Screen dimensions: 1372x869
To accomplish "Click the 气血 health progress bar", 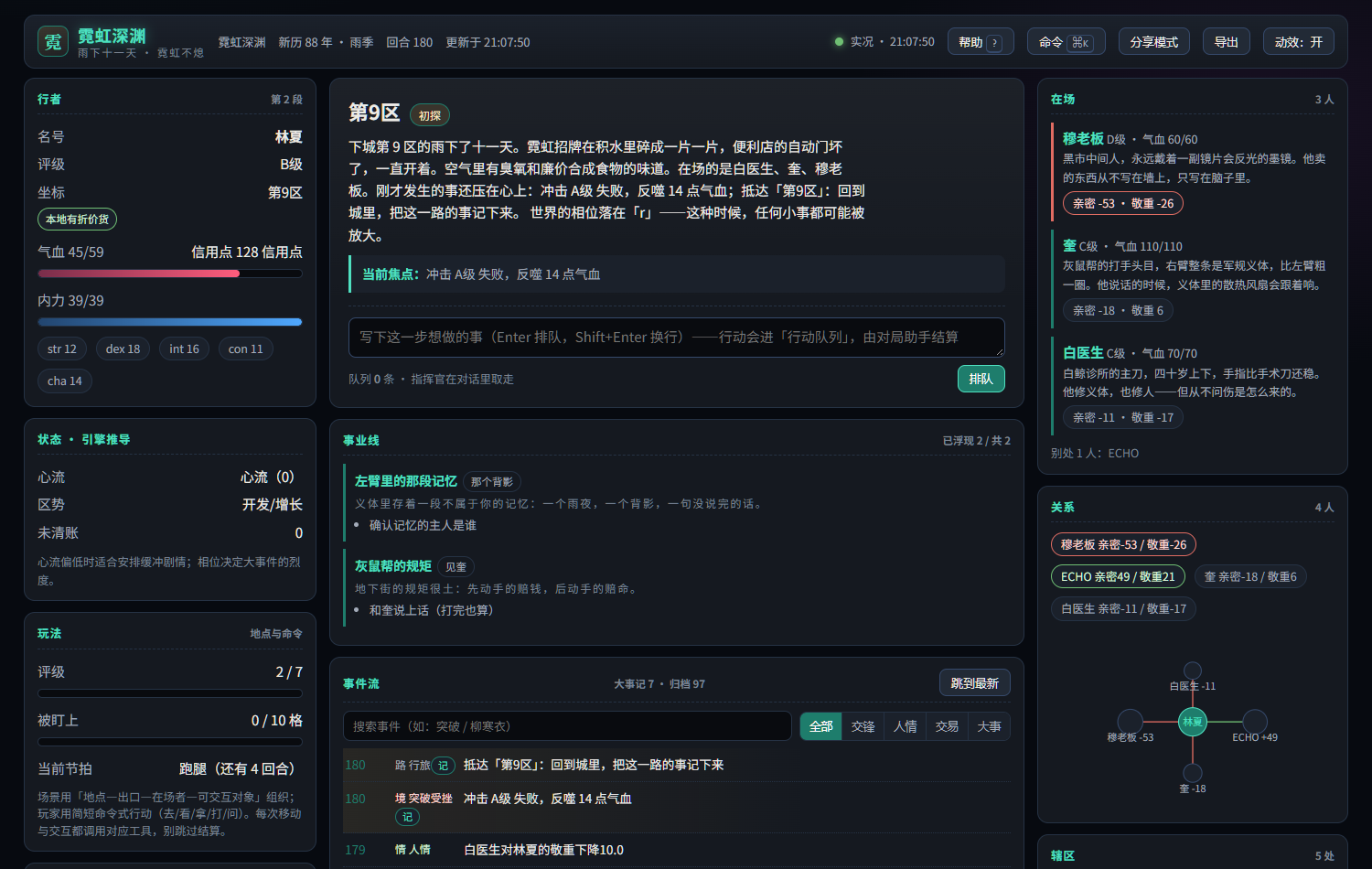I will pos(170,274).
